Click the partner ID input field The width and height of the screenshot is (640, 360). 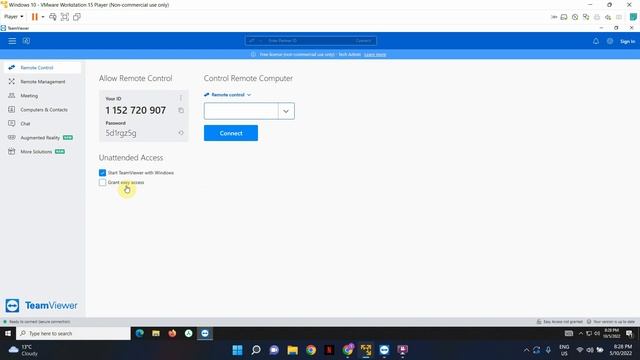(241, 111)
